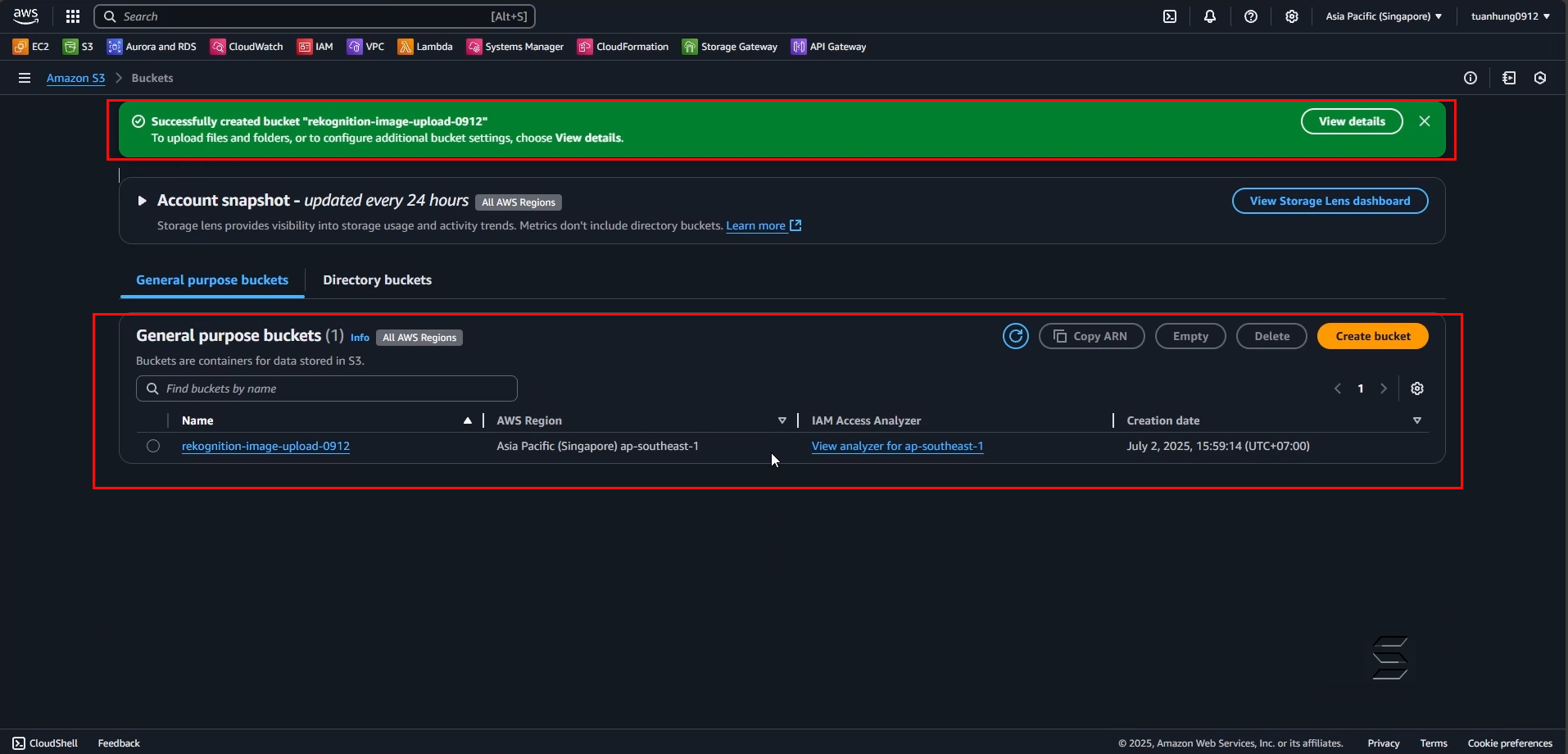1568x754 pixels.
Task: Open the VPC favorites shortcut
Action: pyautogui.click(x=365, y=47)
